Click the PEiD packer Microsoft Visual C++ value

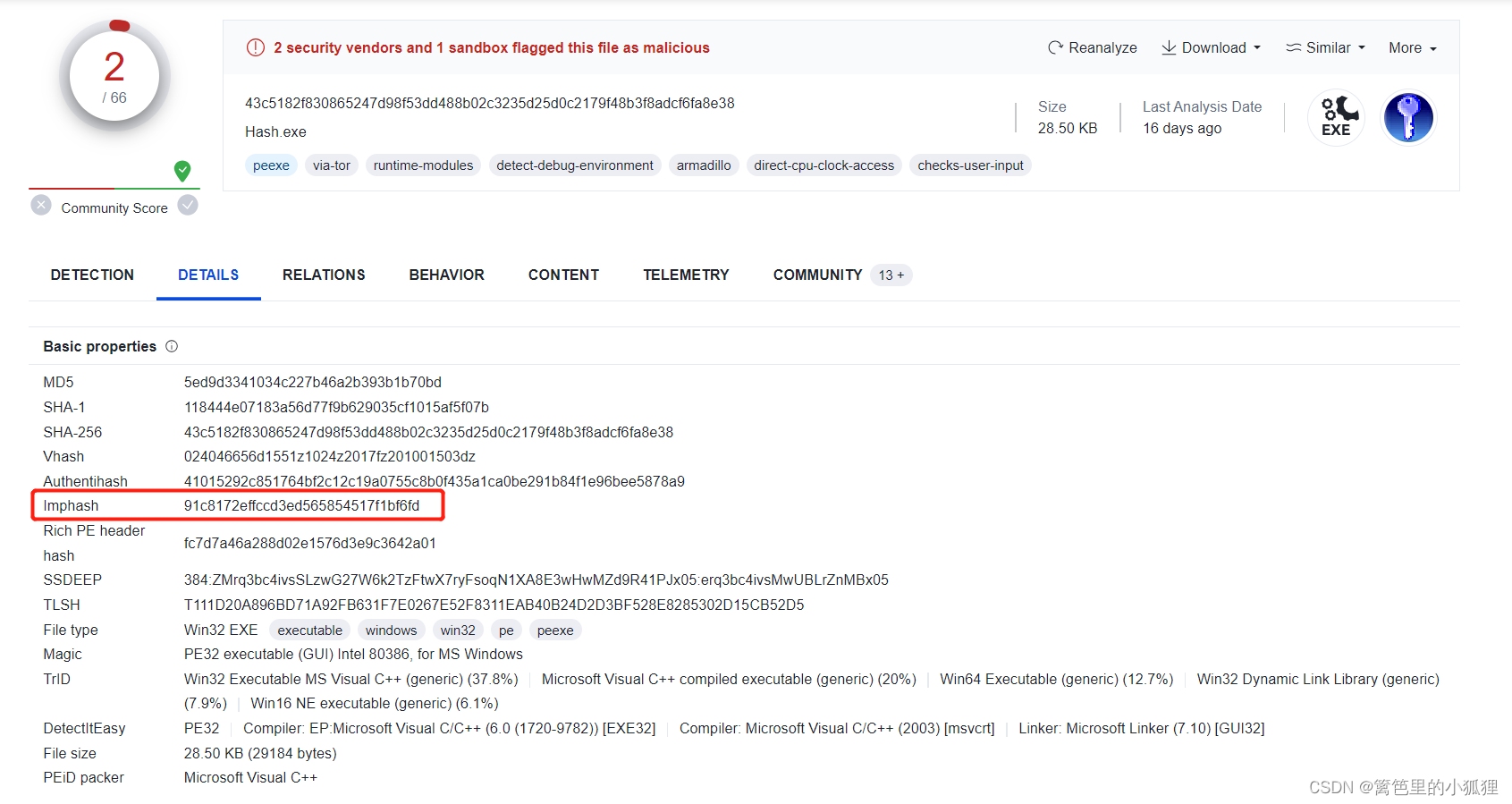click(250, 778)
